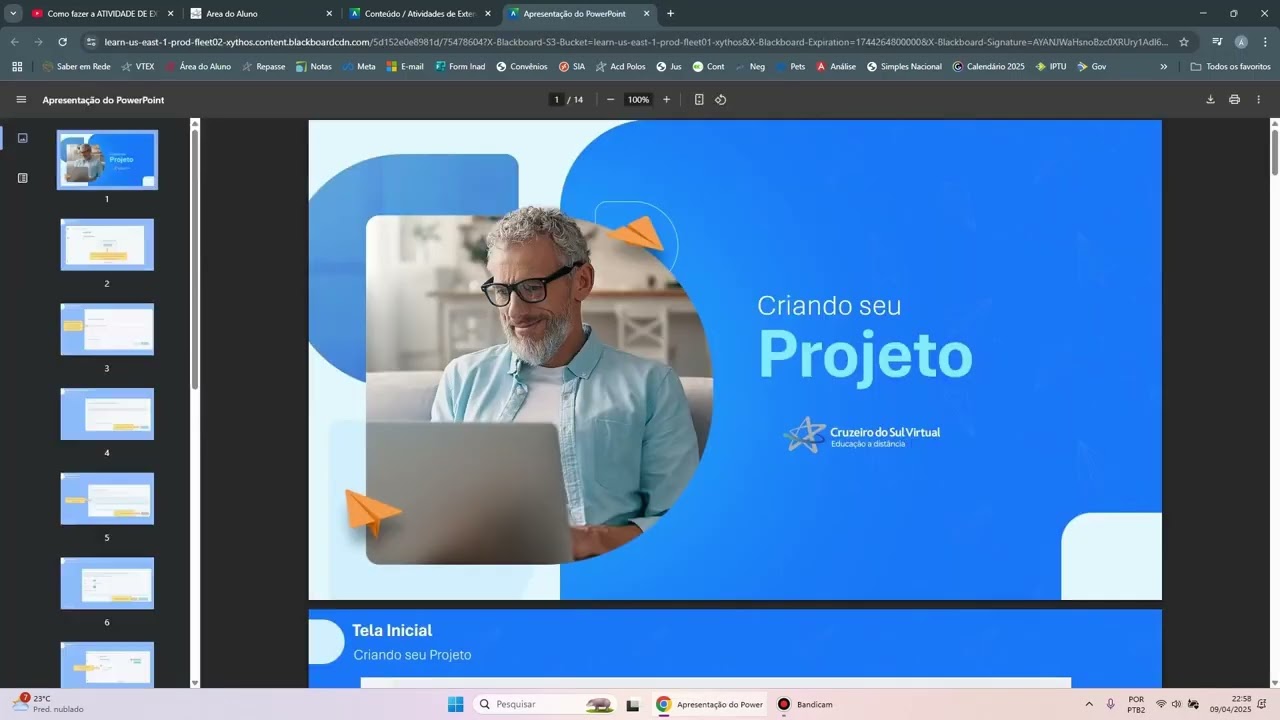1280x720 pixels.
Task: Click the fit to page icon
Action: 699,100
